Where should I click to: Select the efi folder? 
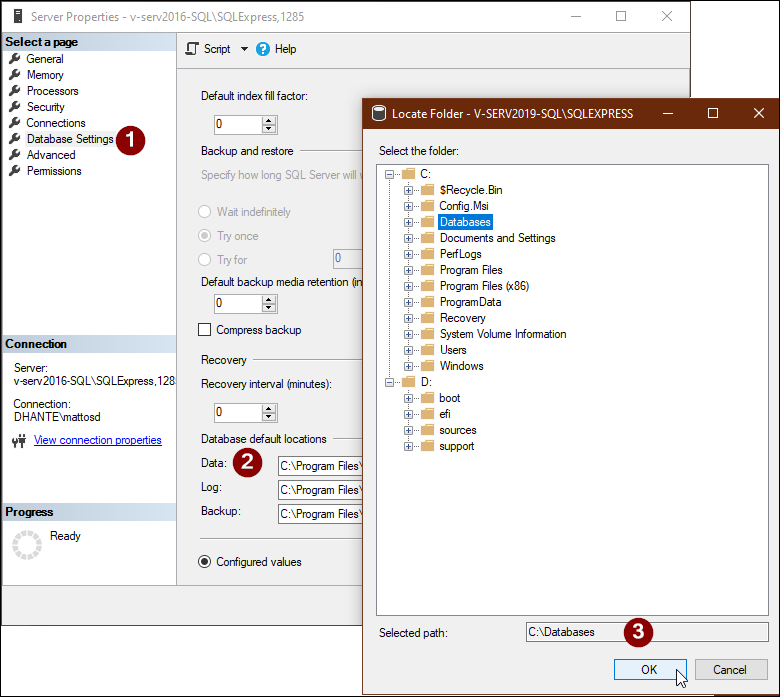coord(445,414)
